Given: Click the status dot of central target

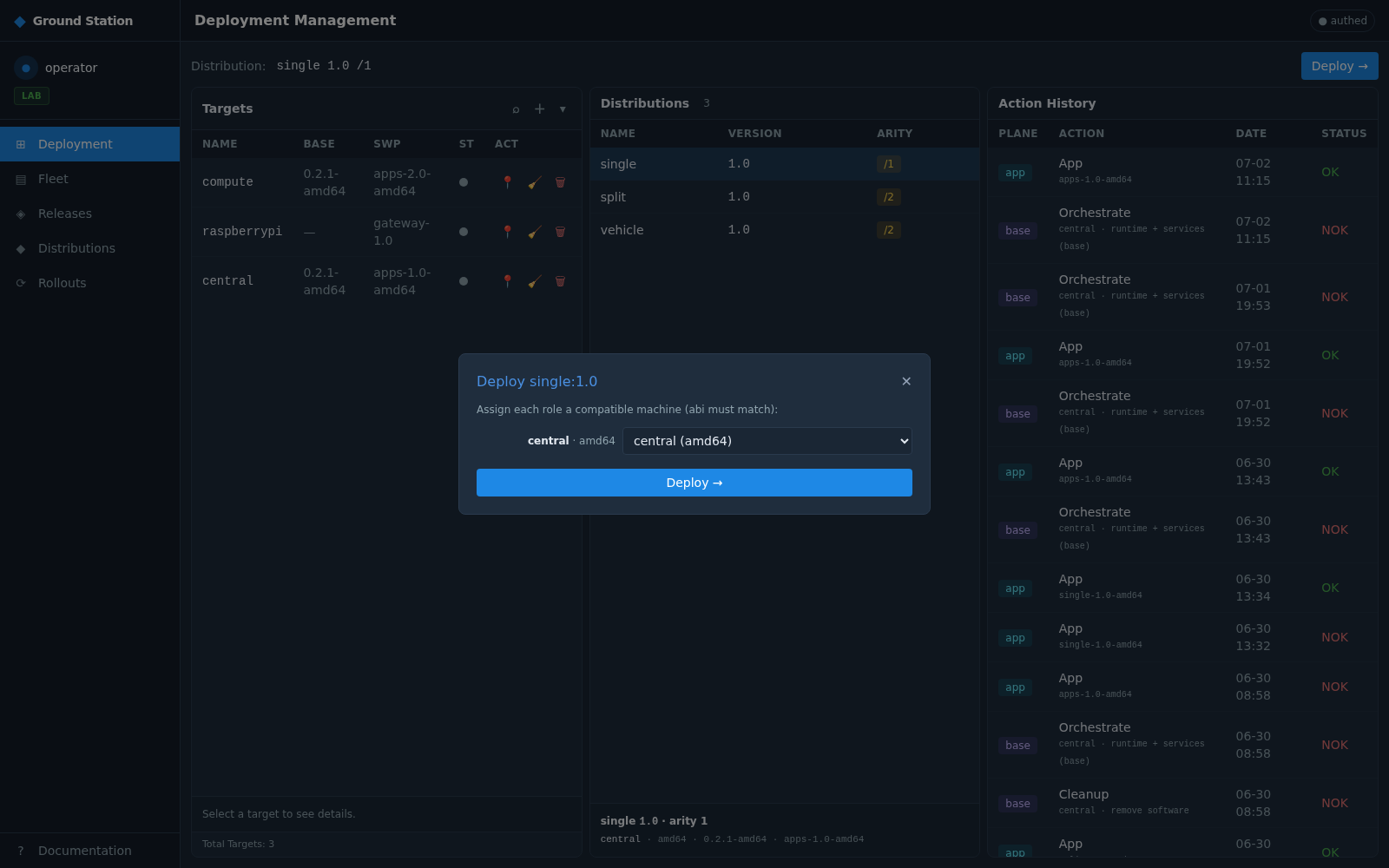Looking at the screenshot, I should coord(464,281).
